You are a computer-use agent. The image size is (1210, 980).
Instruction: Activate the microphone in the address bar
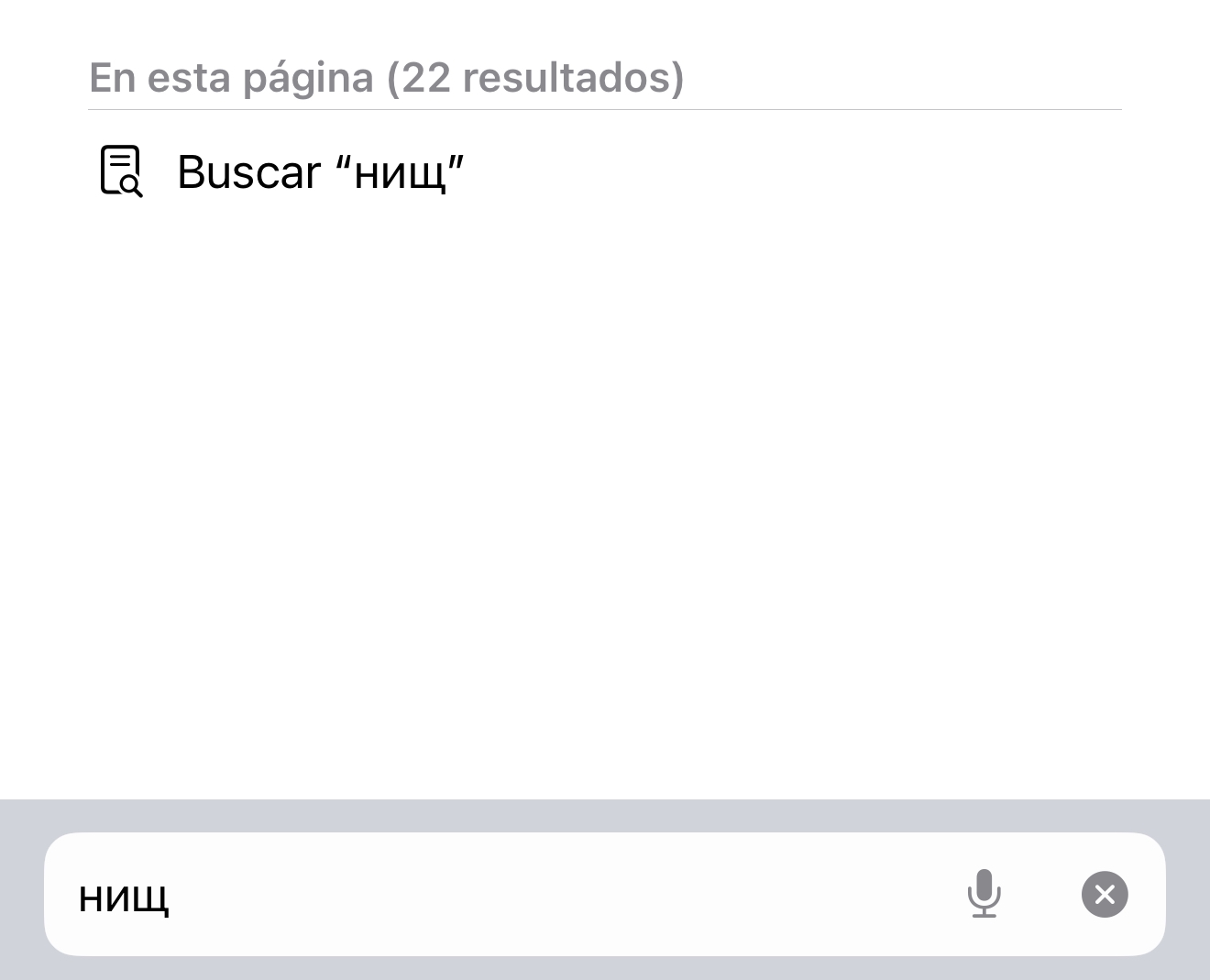point(984,894)
